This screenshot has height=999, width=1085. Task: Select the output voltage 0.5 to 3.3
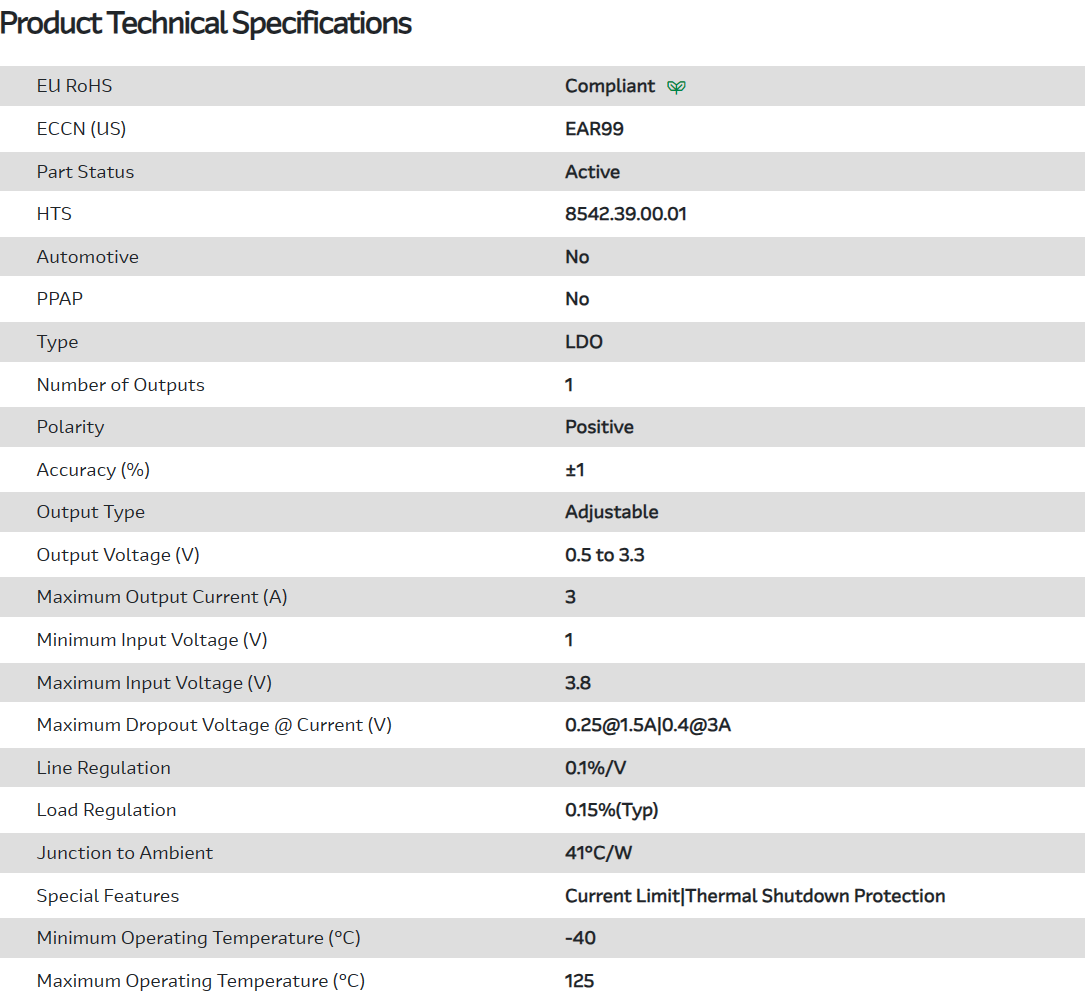(604, 555)
